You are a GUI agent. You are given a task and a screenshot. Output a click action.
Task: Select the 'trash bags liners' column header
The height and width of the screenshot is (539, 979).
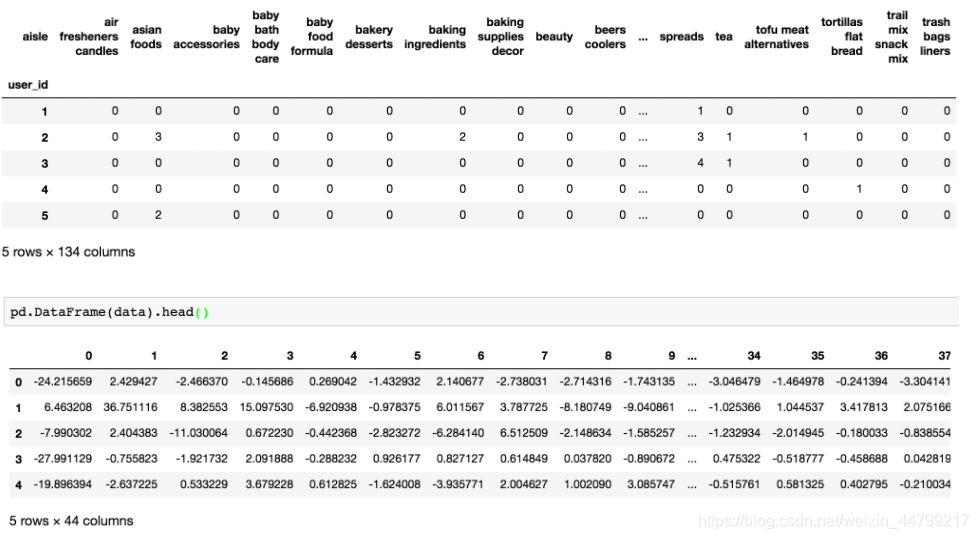pos(935,37)
